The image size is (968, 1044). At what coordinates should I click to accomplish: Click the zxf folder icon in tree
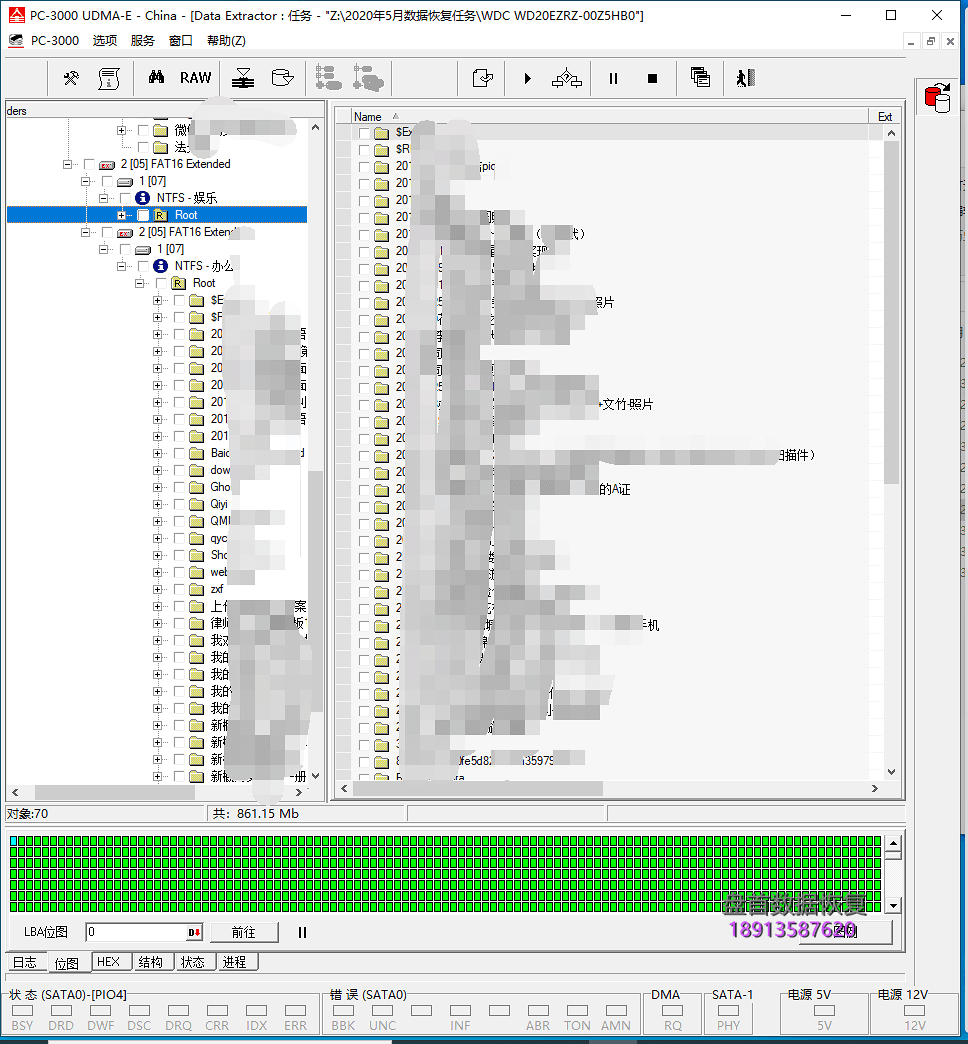point(196,589)
